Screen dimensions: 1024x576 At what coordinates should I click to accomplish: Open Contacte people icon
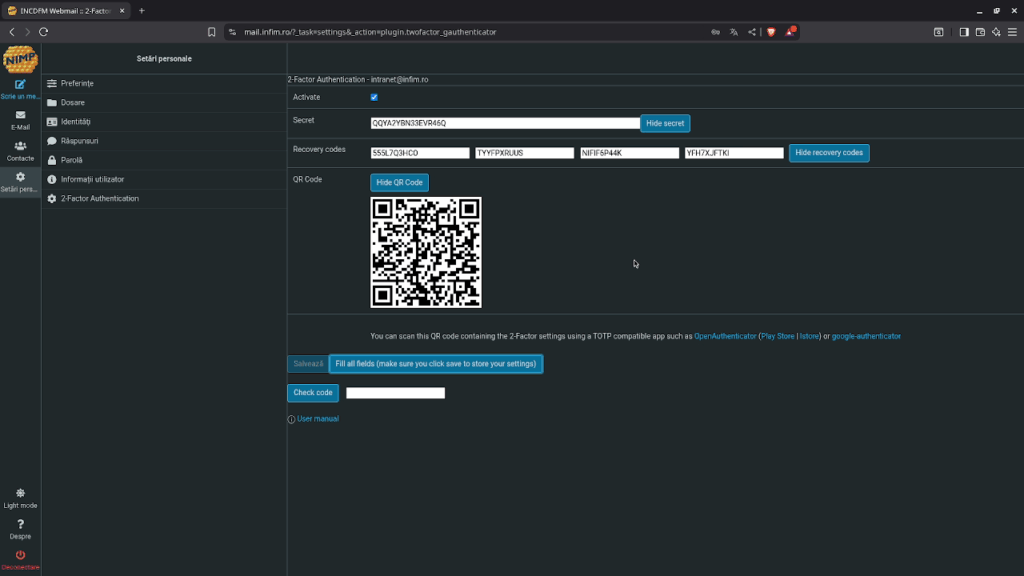pos(20,146)
